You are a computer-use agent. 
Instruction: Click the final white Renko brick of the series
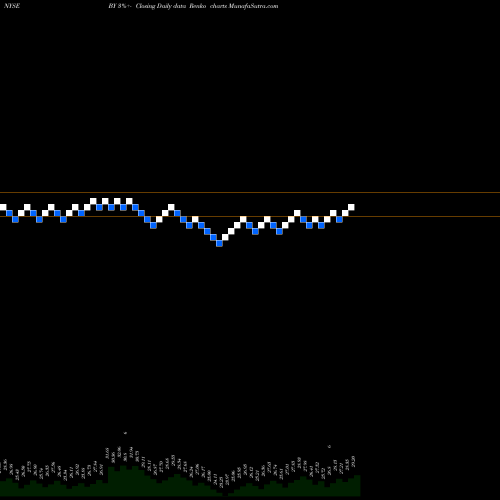(351, 207)
